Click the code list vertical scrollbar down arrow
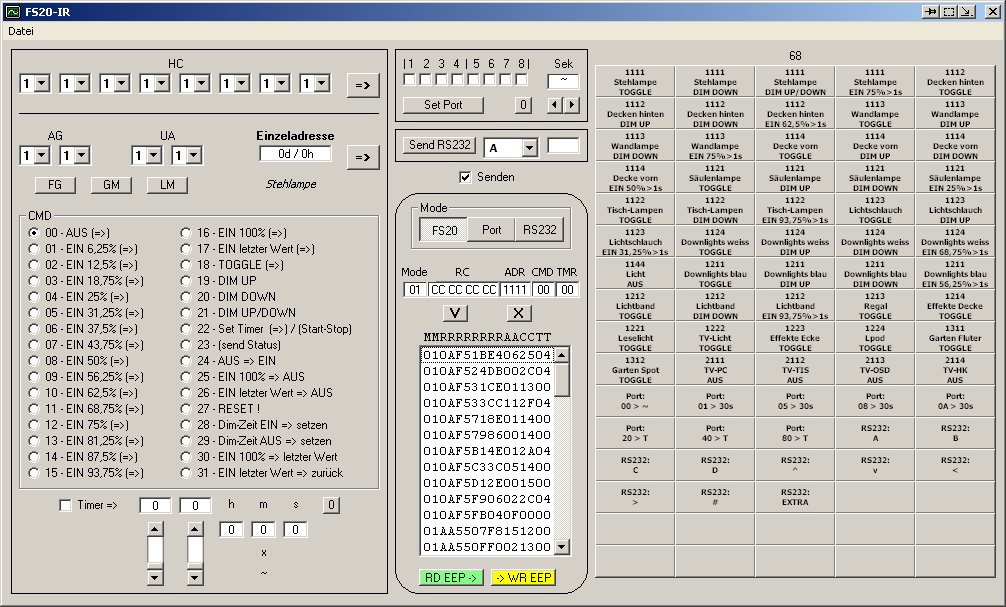This screenshot has height=607, width=1006. click(x=562, y=547)
